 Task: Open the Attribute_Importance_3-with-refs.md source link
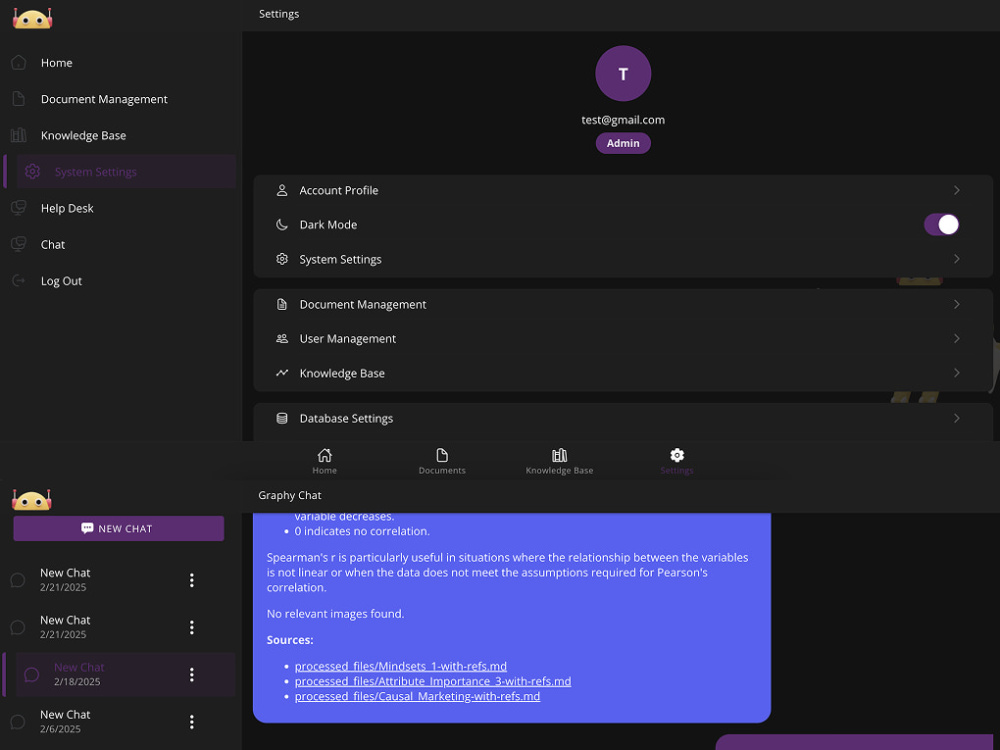click(433, 681)
